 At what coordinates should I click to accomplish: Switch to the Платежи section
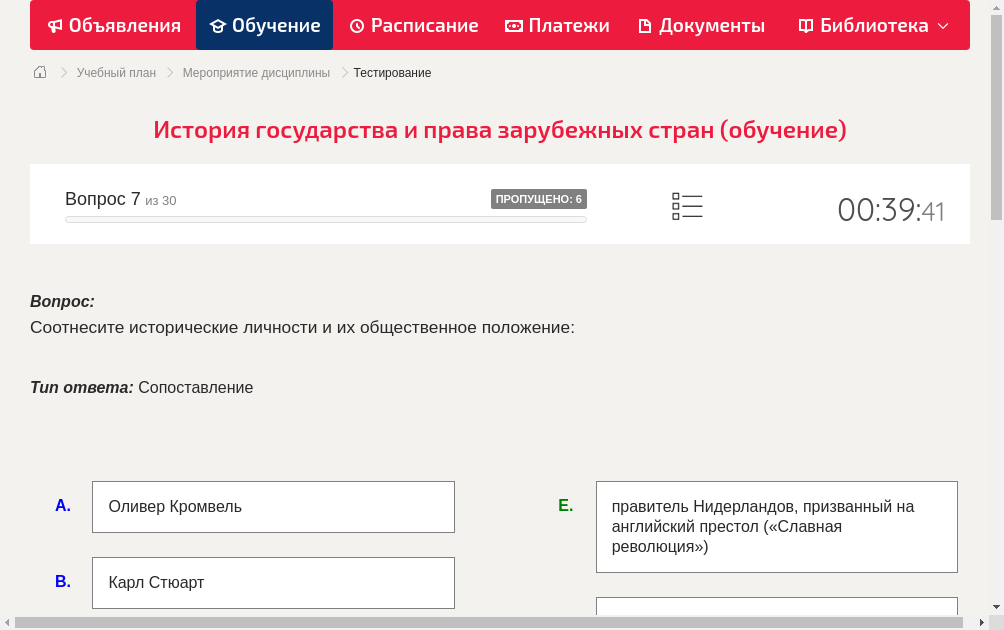(557, 25)
